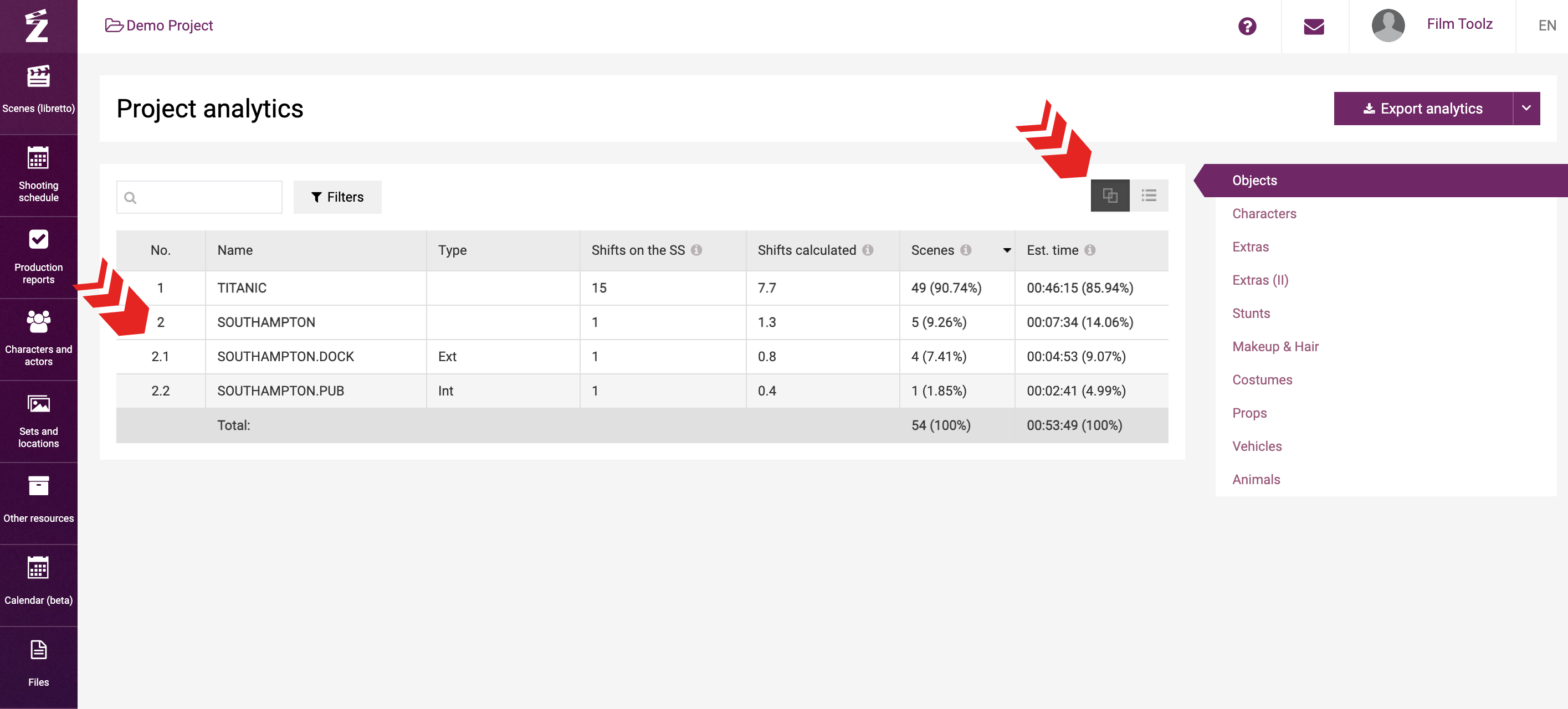Click the Export analytics button
Screen dimensions: 1568x709
point(1423,109)
